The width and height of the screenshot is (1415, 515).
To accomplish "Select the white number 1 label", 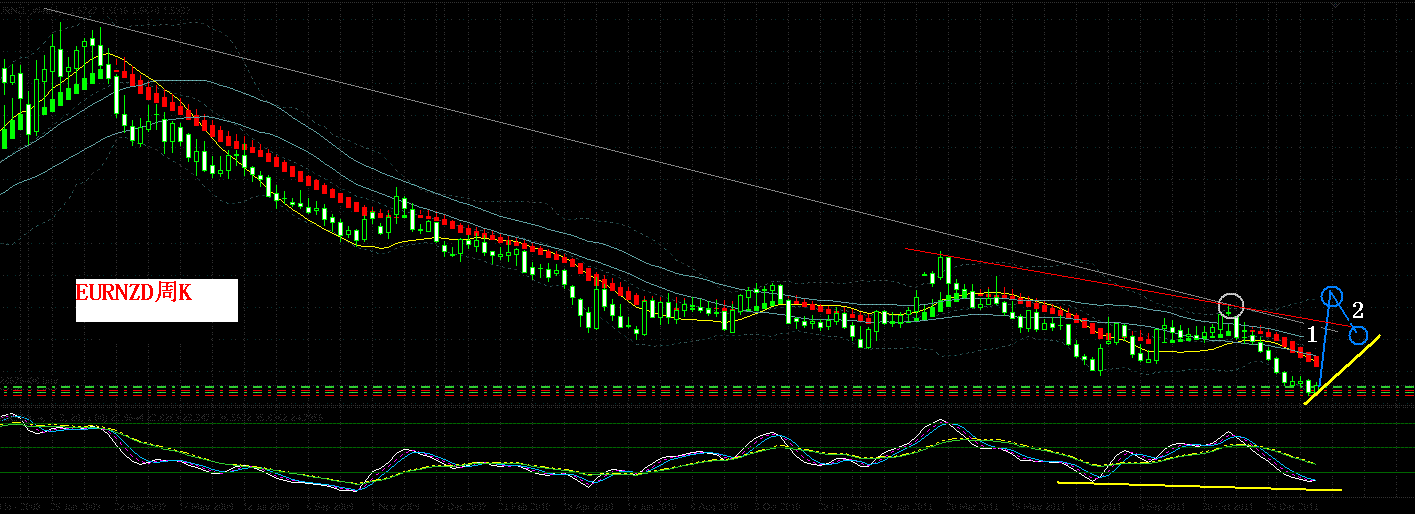I will [x=1312, y=335].
